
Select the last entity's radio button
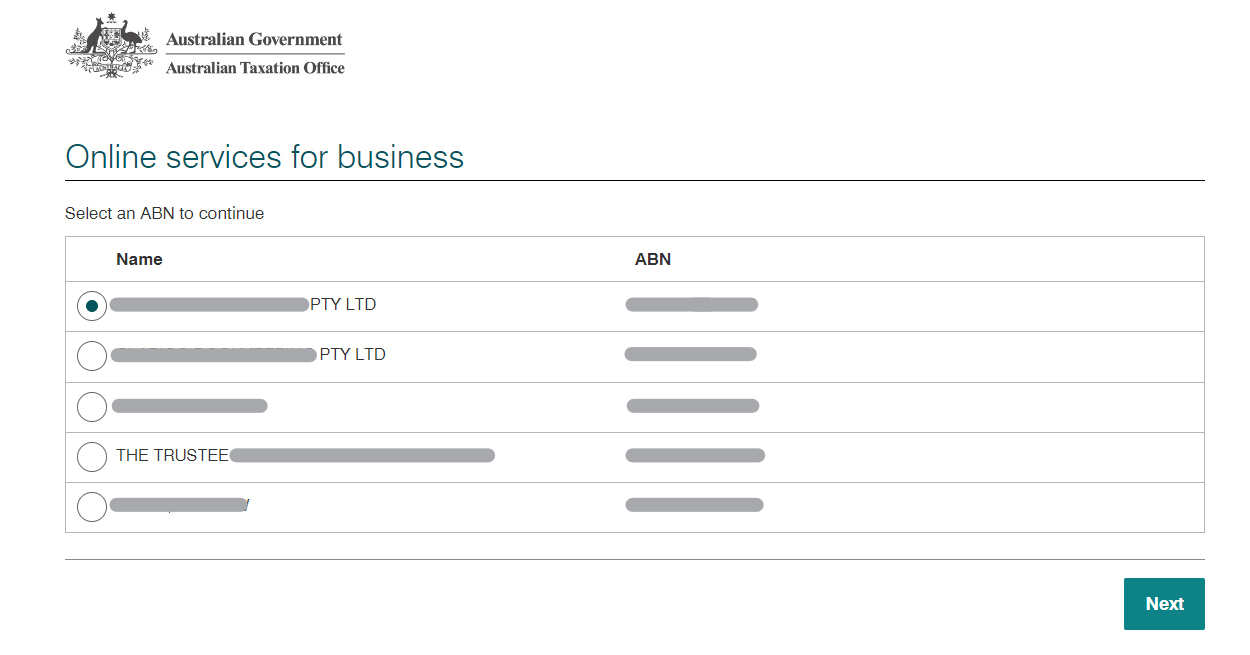click(91, 506)
